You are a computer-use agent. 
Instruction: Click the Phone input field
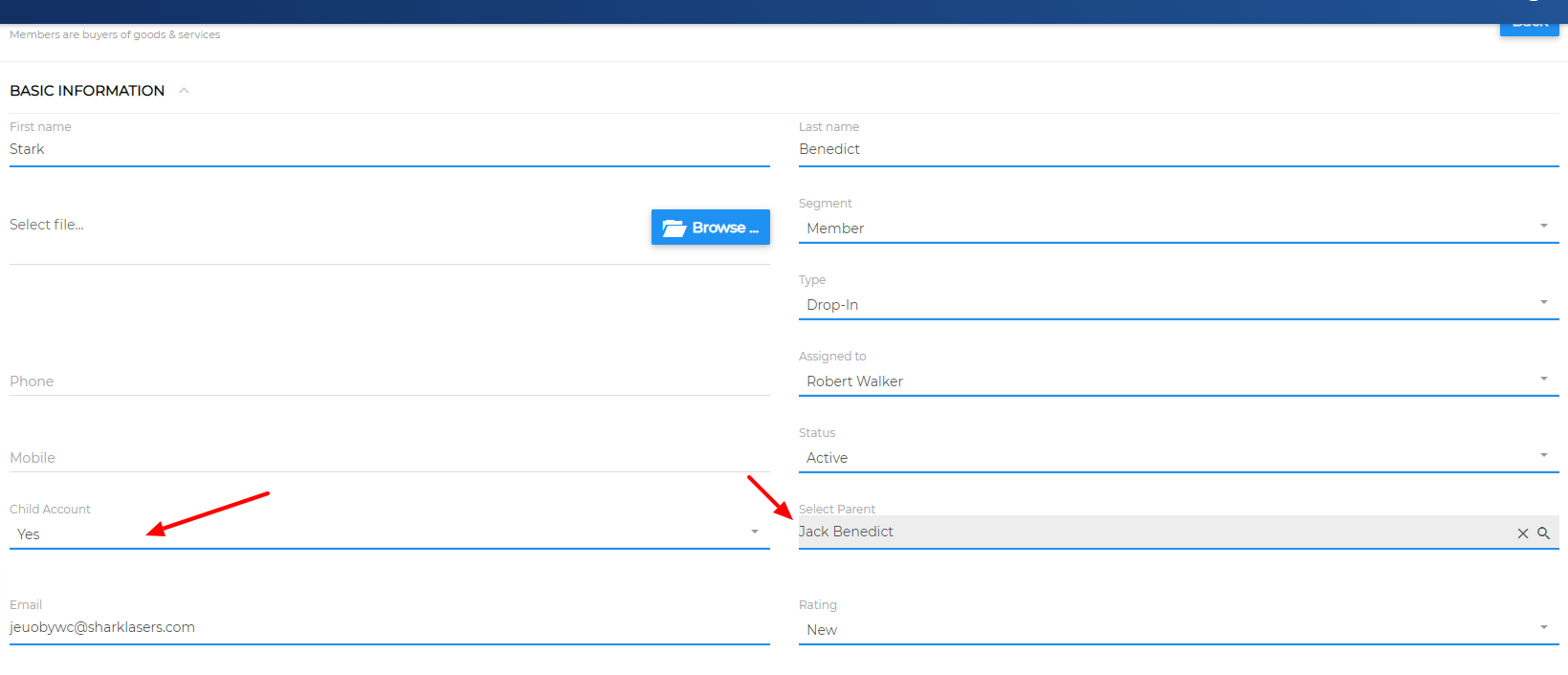pos(389,381)
